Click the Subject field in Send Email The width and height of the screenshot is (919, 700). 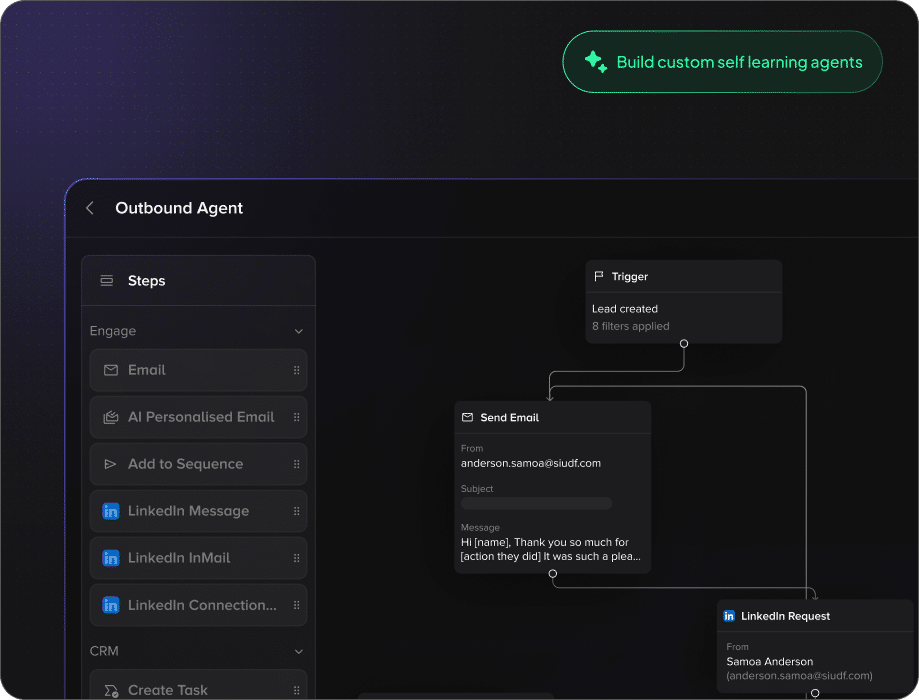pos(536,503)
